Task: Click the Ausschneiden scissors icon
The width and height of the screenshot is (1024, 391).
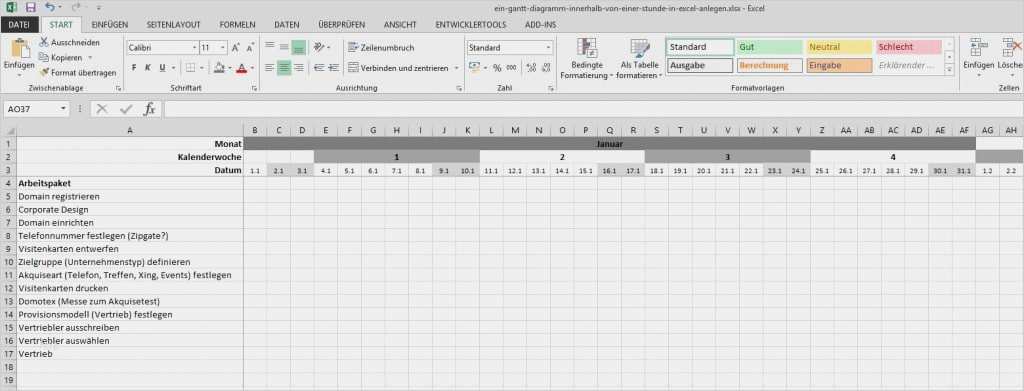Action: [44, 42]
